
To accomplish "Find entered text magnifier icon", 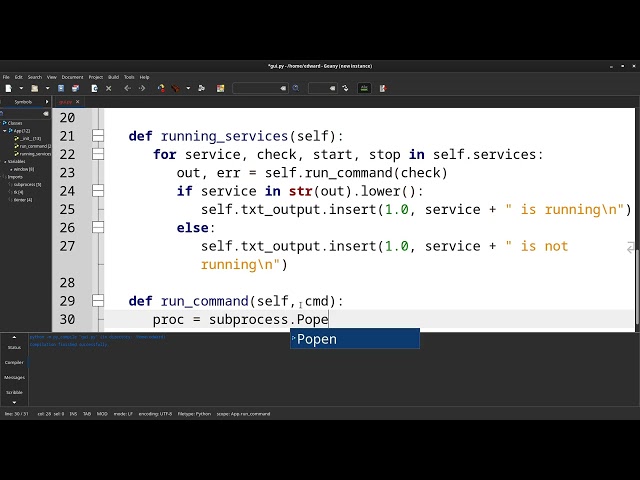I will tap(296, 88).
